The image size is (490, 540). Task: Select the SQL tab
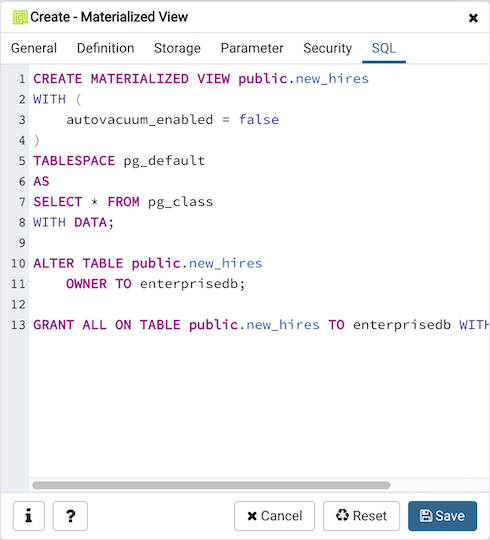[x=384, y=48]
